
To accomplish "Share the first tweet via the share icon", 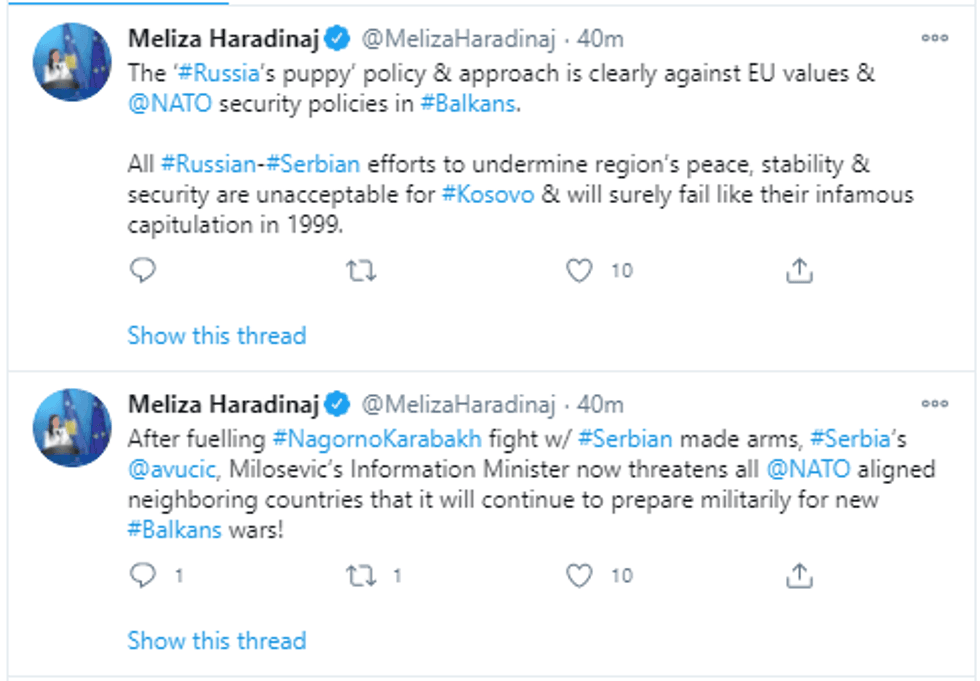I will point(797,270).
